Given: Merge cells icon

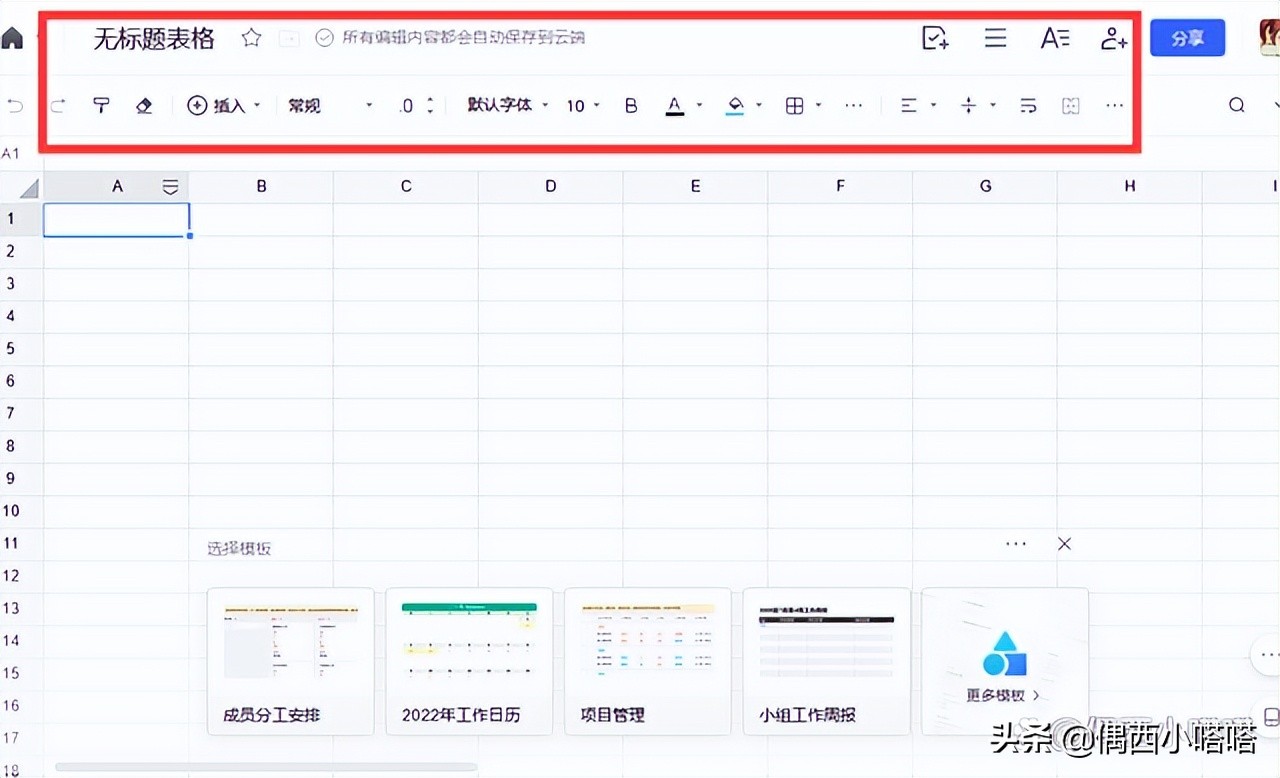Looking at the screenshot, I should tap(1071, 105).
